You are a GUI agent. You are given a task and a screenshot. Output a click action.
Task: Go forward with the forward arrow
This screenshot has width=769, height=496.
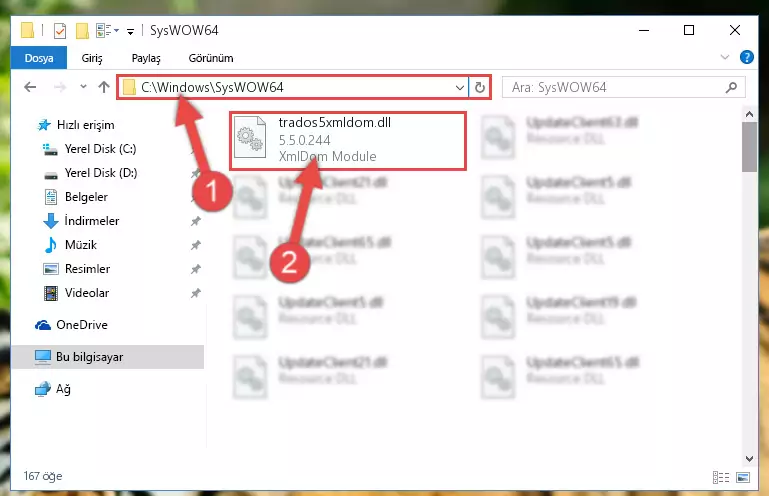(x=60, y=87)
